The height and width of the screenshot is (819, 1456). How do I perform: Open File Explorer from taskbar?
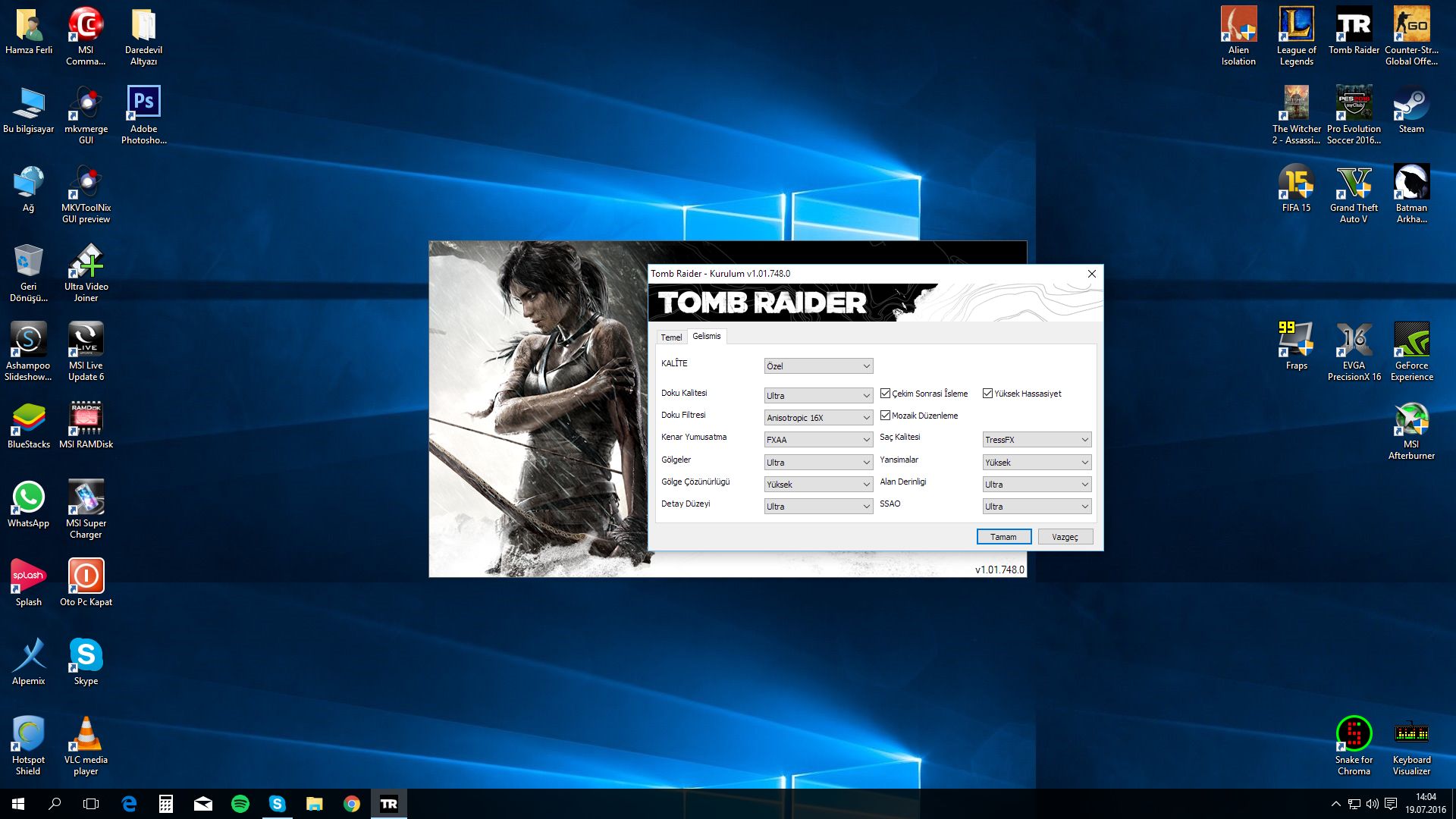point(314,804)
